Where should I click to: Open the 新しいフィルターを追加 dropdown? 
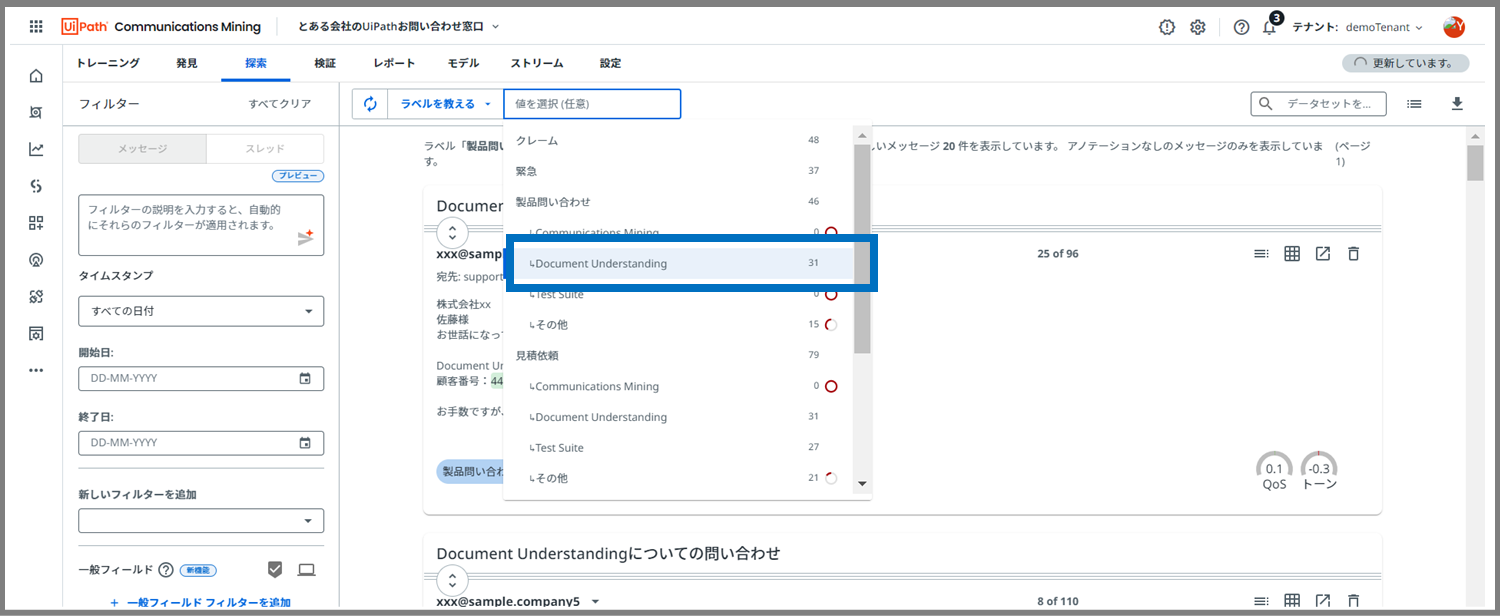pos(201,521)
